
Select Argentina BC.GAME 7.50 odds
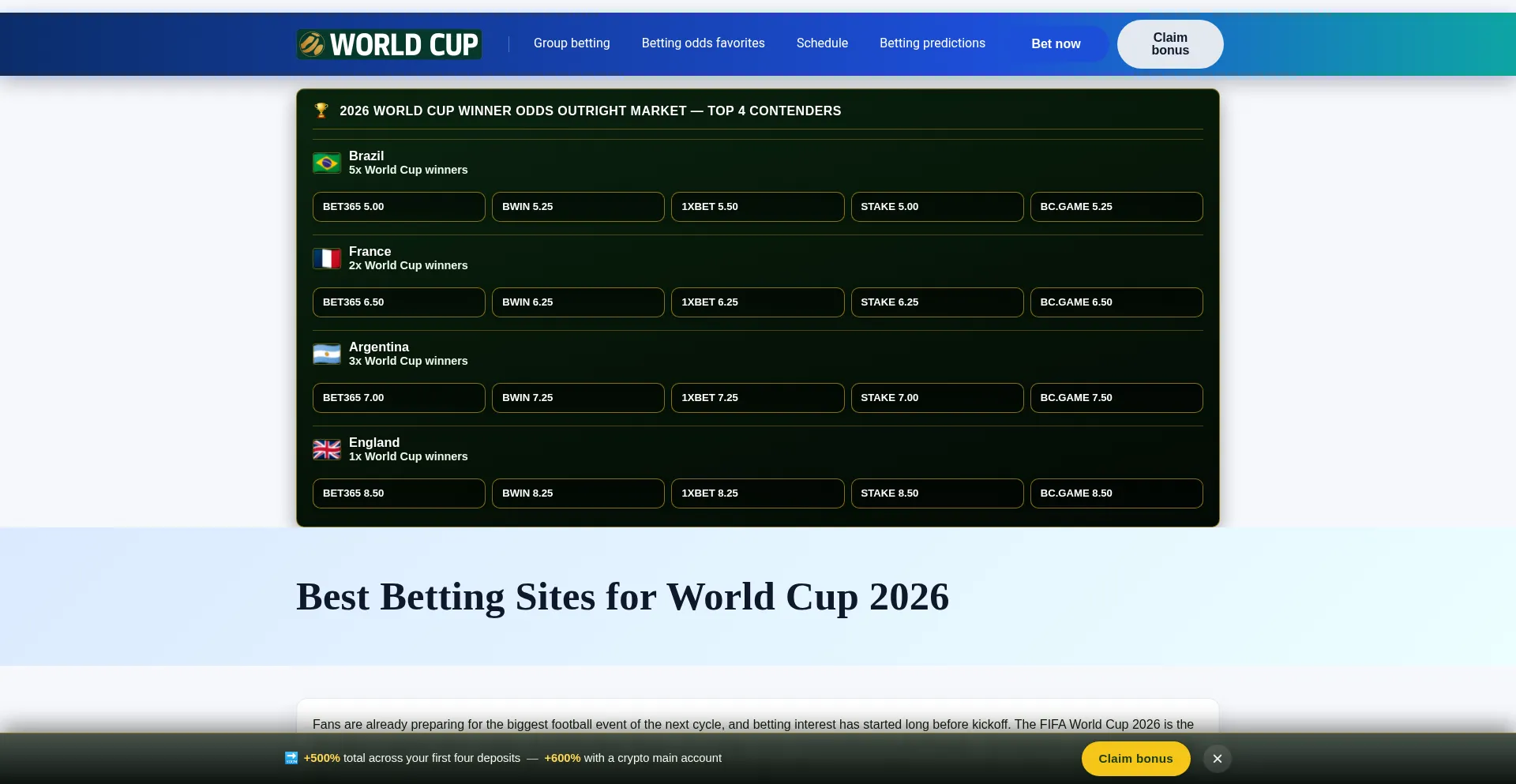(x=1116, y=398)
